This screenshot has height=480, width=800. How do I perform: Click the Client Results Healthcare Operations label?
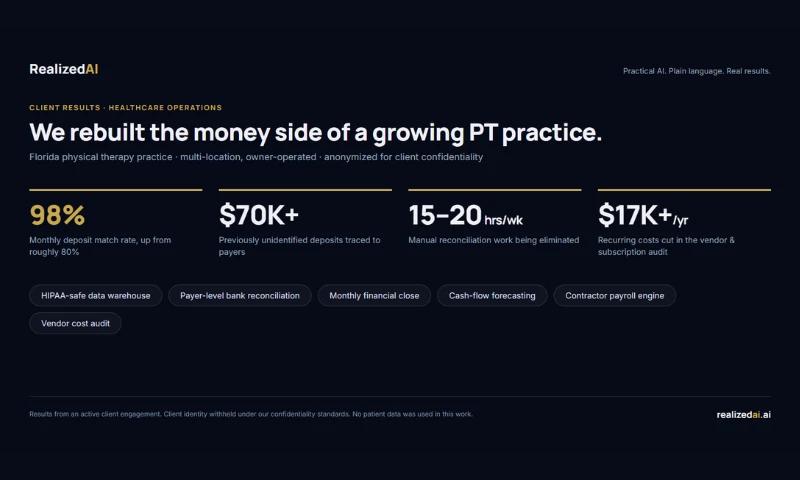[x=126, y=108]
